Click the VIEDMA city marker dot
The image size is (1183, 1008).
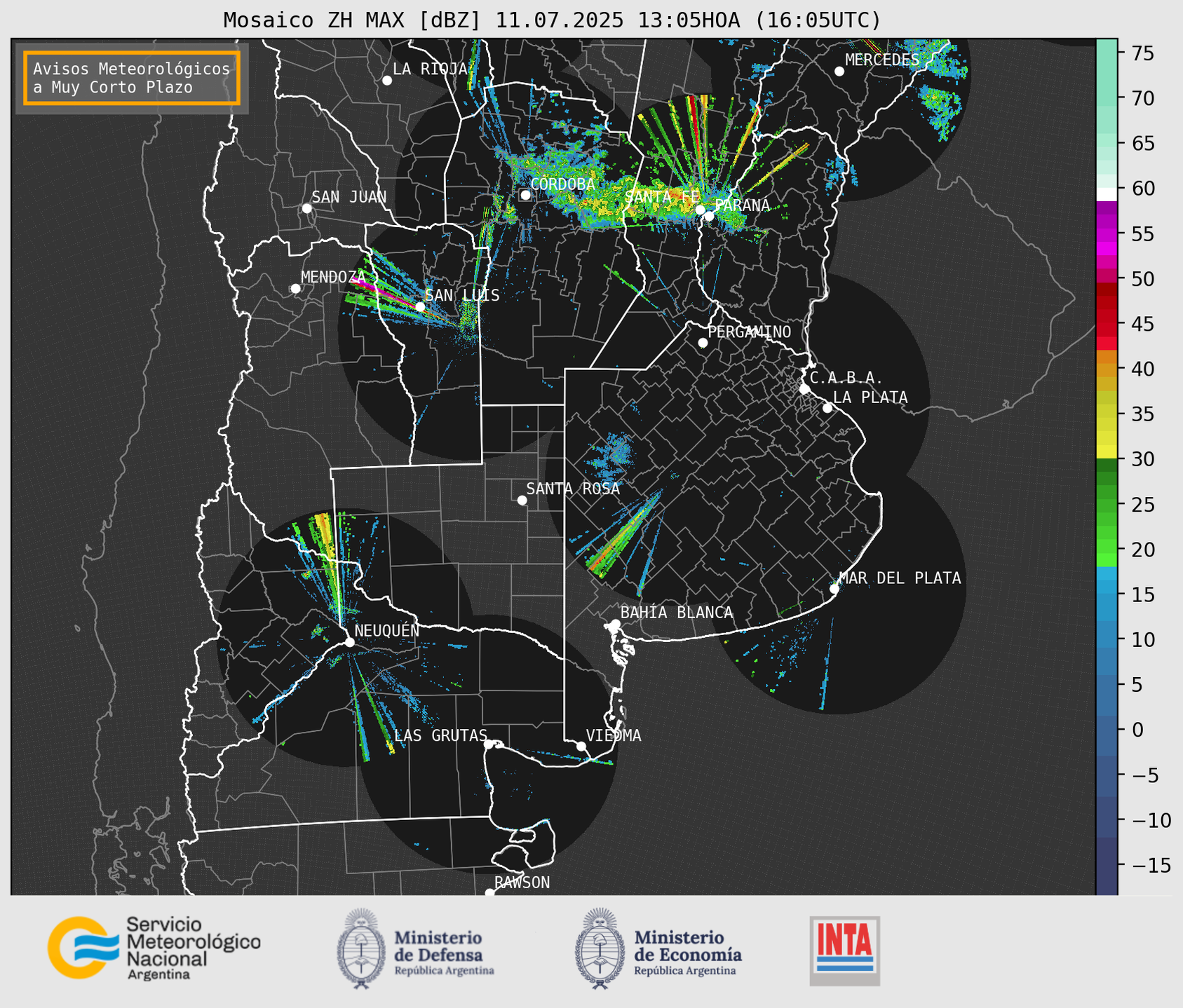(581, 746)
